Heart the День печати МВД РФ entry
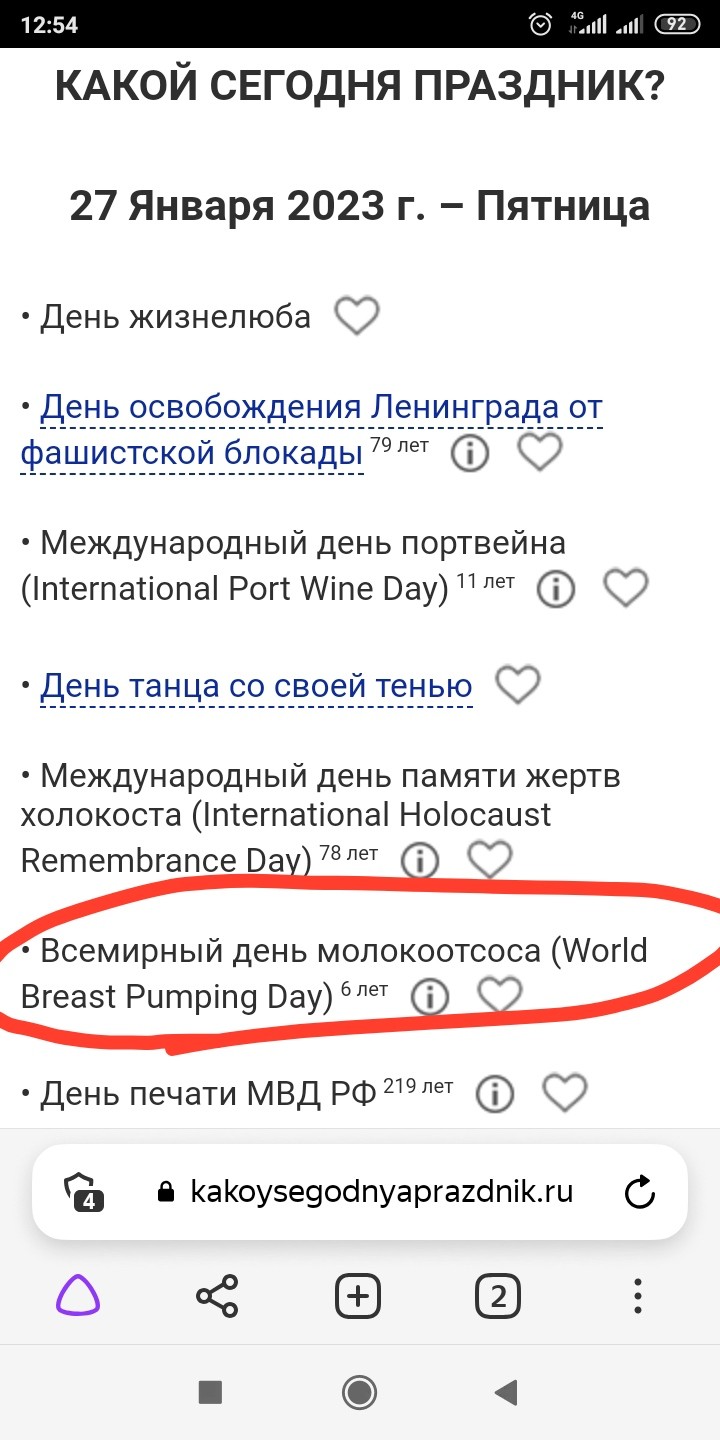Image resolution: width=720 pixels, height=1440 pixels. 564,1093
